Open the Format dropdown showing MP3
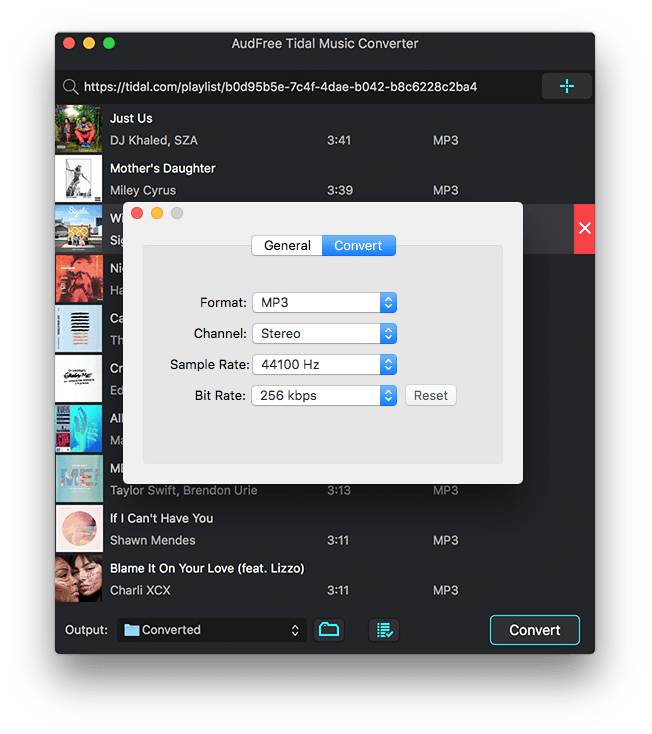This screenshot has height=734, width=652. pyautogui.click(x=324, y=302)
